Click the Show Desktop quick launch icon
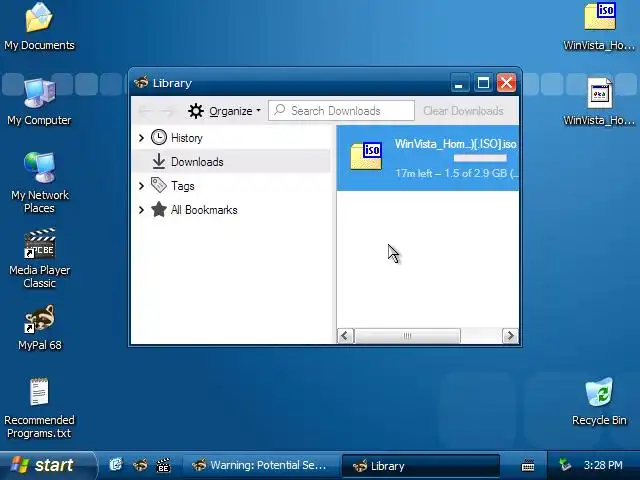The height and width of the screenshot is (480, 640). [x=116, y=465]
